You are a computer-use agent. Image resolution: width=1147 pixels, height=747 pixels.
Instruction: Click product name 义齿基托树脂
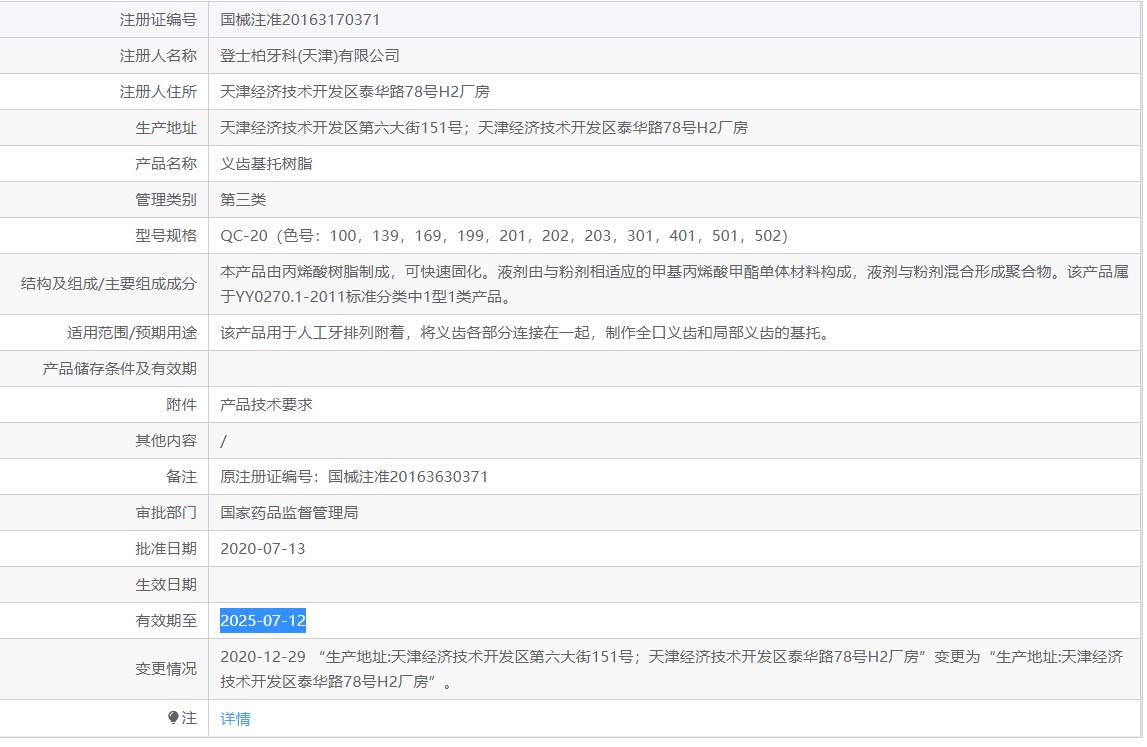coord(266,163)
